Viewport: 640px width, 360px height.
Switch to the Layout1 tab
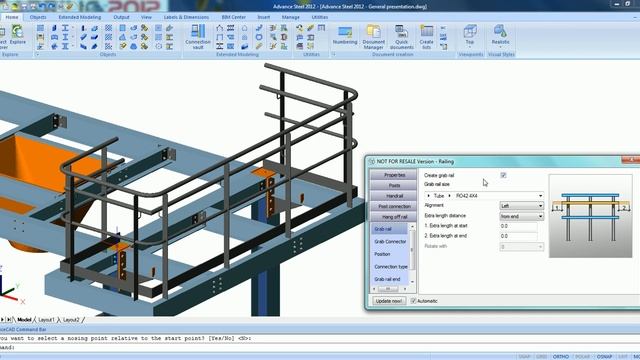tap(47, 320)
